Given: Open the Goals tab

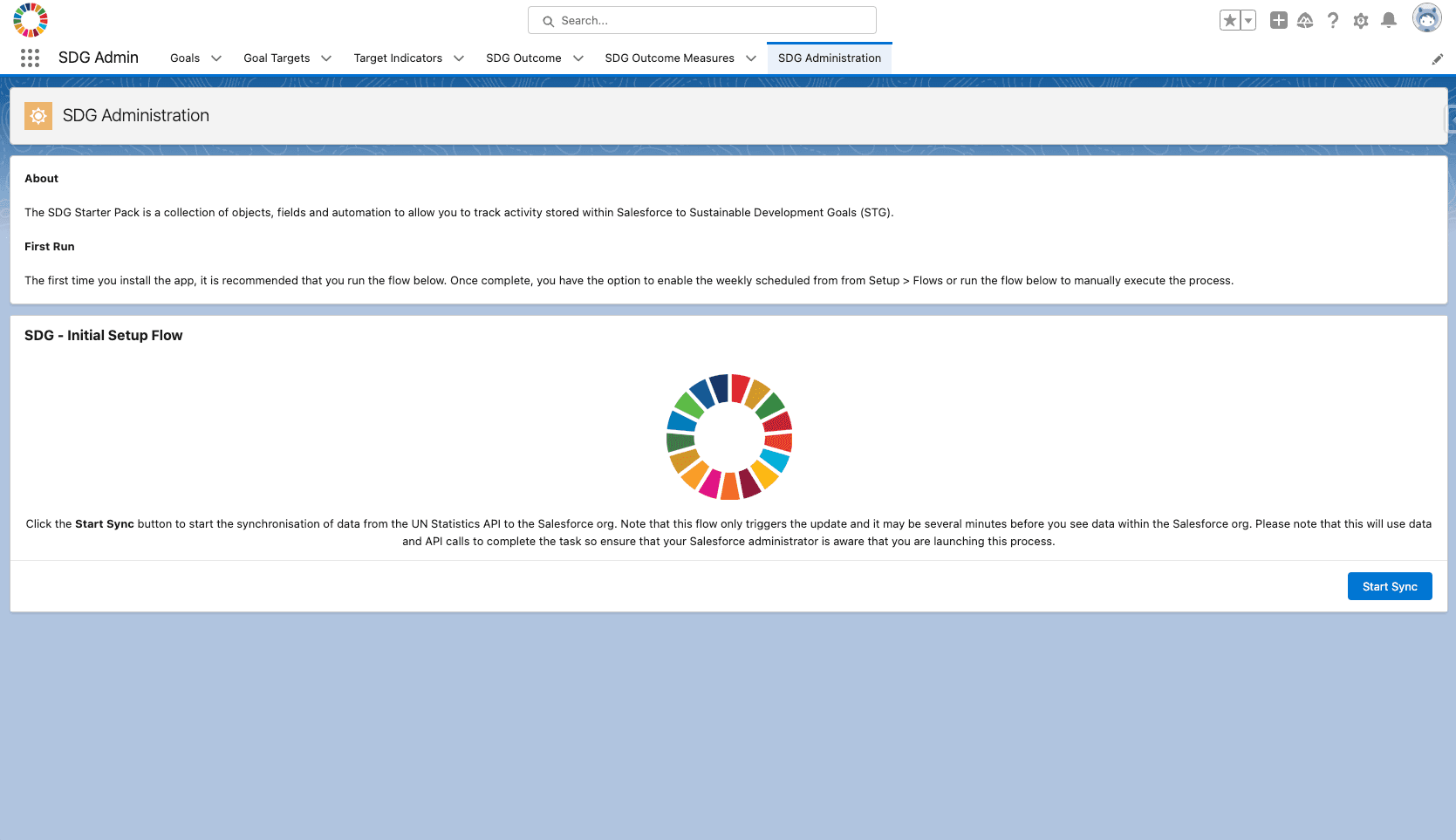Looking at the screenshot, I should (185, 58).
